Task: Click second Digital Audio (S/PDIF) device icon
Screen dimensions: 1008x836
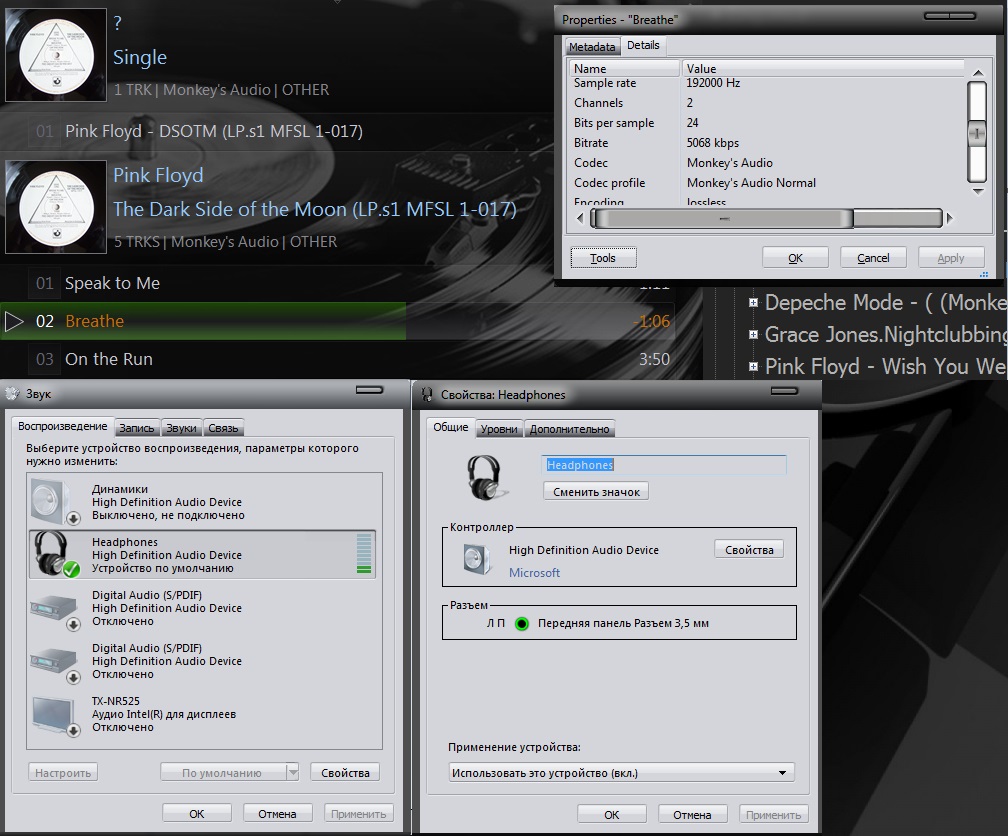Action: coord(52,661)
